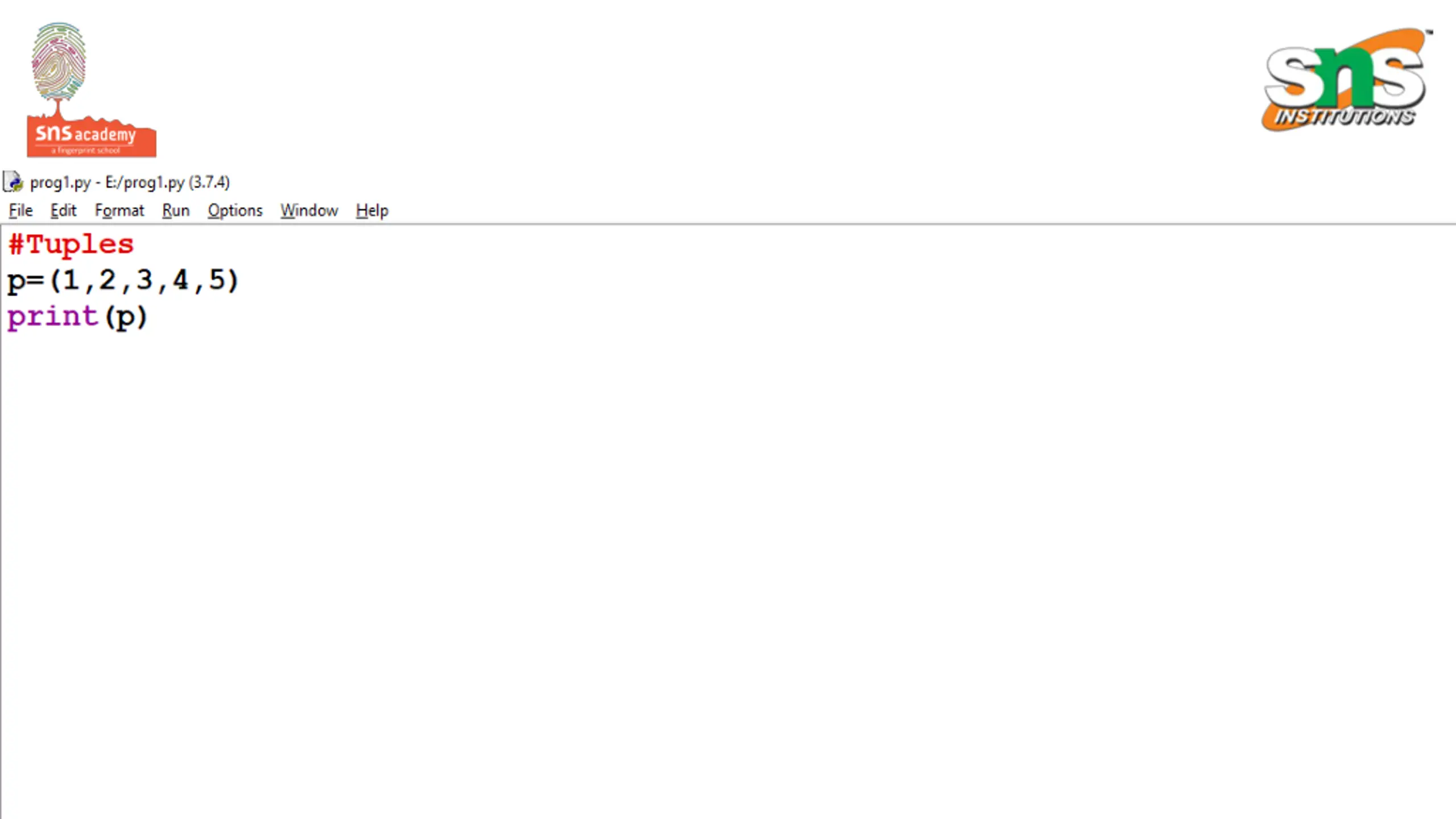Click the (p) argument after print

[x=126, y=317]
